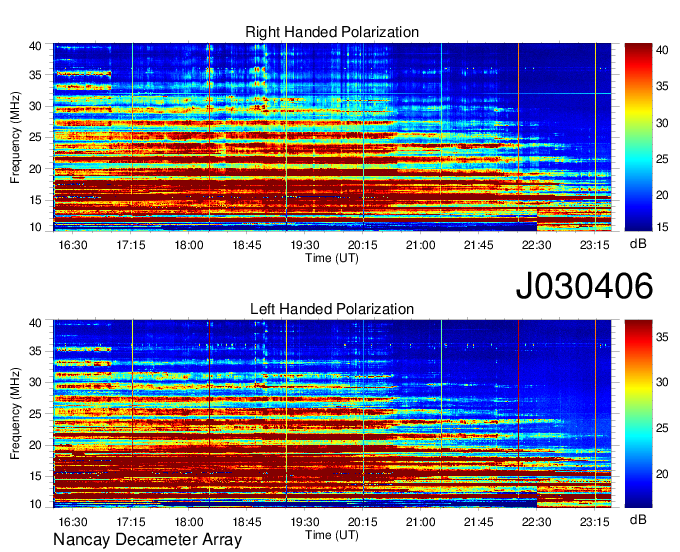Click the 21:00 time tick of upper plot
This screenshot has width=680, height=552.
421,245
